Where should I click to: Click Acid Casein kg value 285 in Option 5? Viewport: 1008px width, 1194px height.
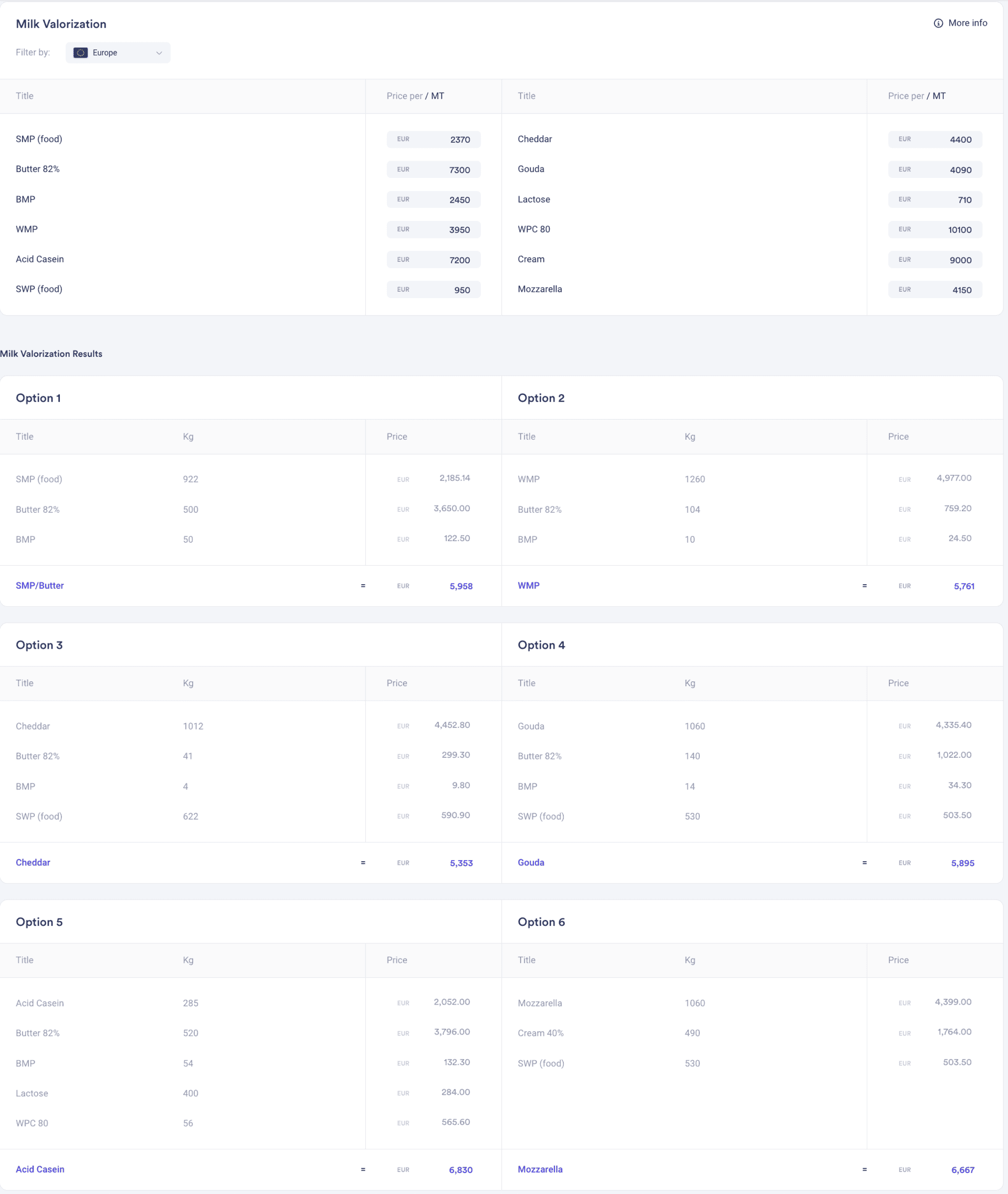pyautogui.click(x=191, y=1003)
